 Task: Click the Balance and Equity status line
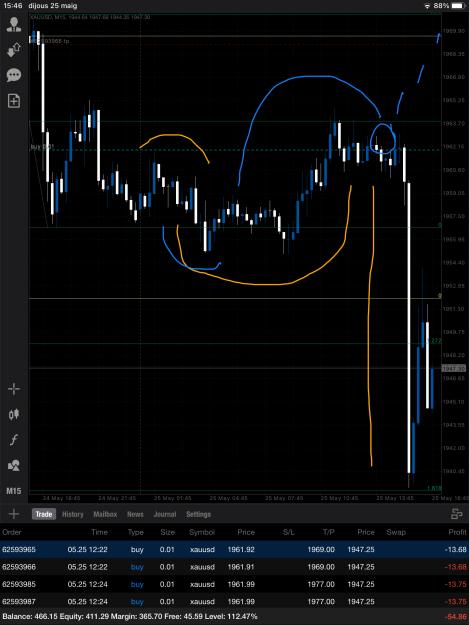point(130,617)
